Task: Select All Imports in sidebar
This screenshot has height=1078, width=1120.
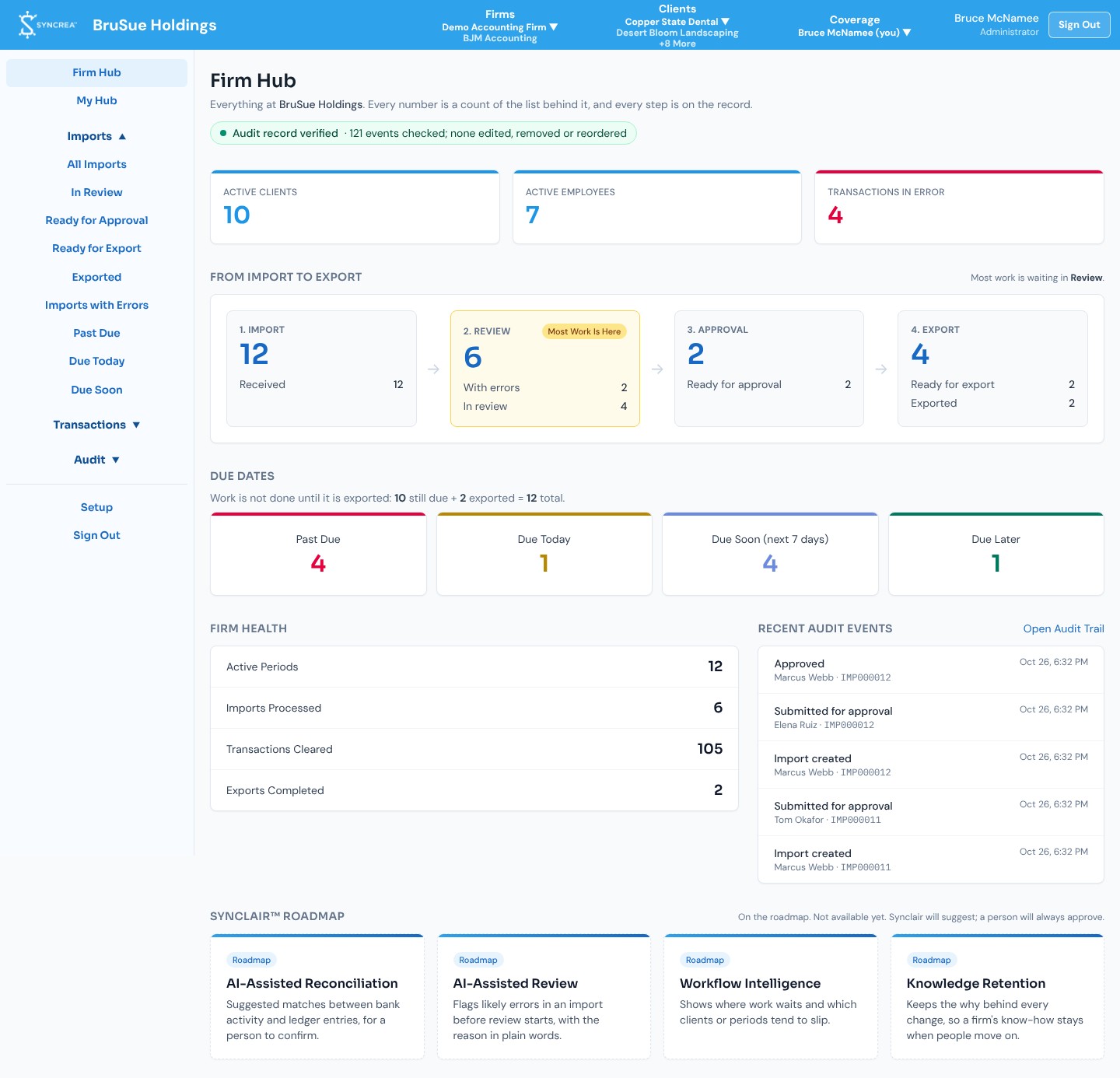Action: pos(96,164)
